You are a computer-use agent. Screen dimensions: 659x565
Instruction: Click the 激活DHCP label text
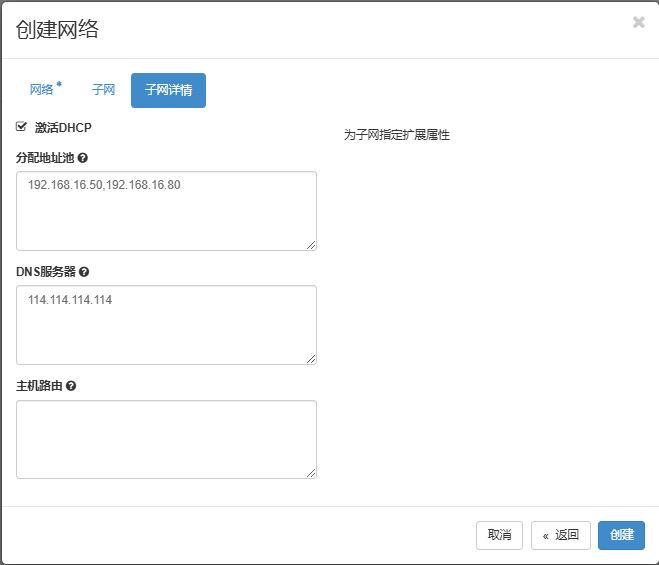point(63,127)
